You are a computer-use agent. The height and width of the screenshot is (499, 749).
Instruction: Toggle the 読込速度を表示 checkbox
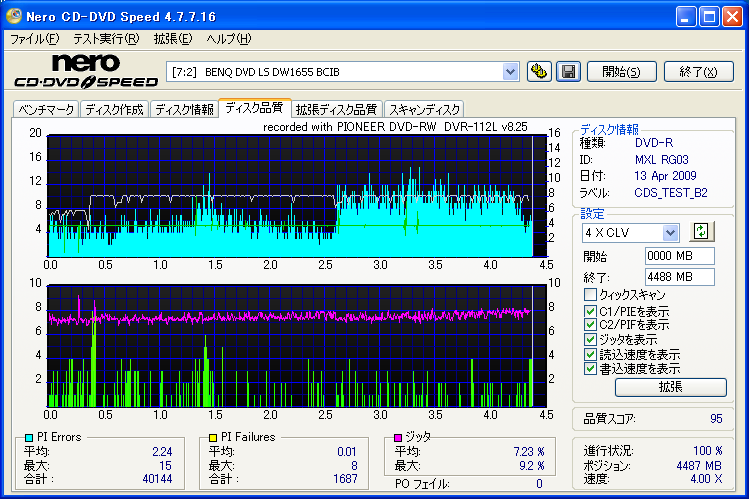click(590, 354)
